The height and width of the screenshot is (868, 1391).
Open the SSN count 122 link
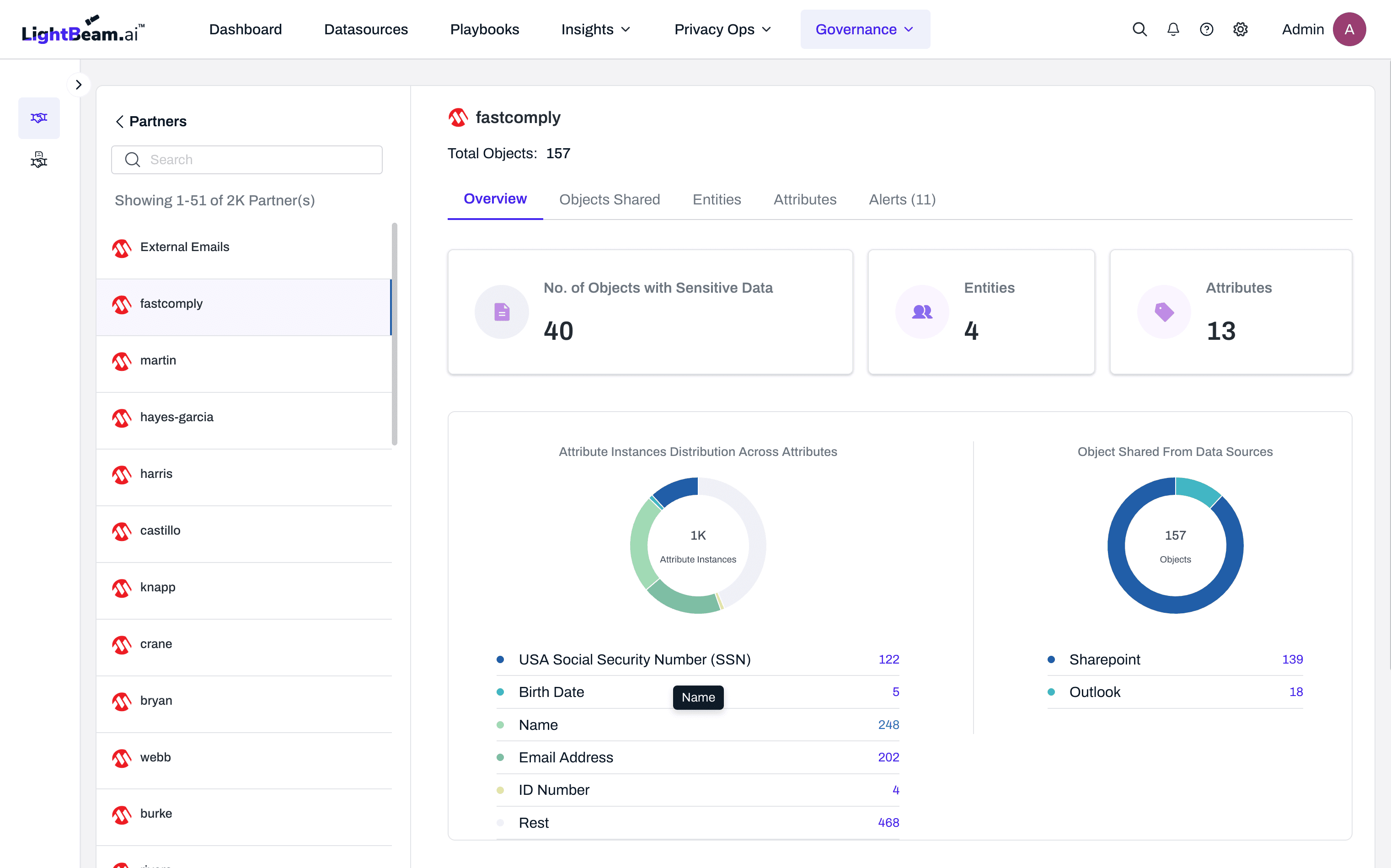pyautogui.click(x=888, y=659)
